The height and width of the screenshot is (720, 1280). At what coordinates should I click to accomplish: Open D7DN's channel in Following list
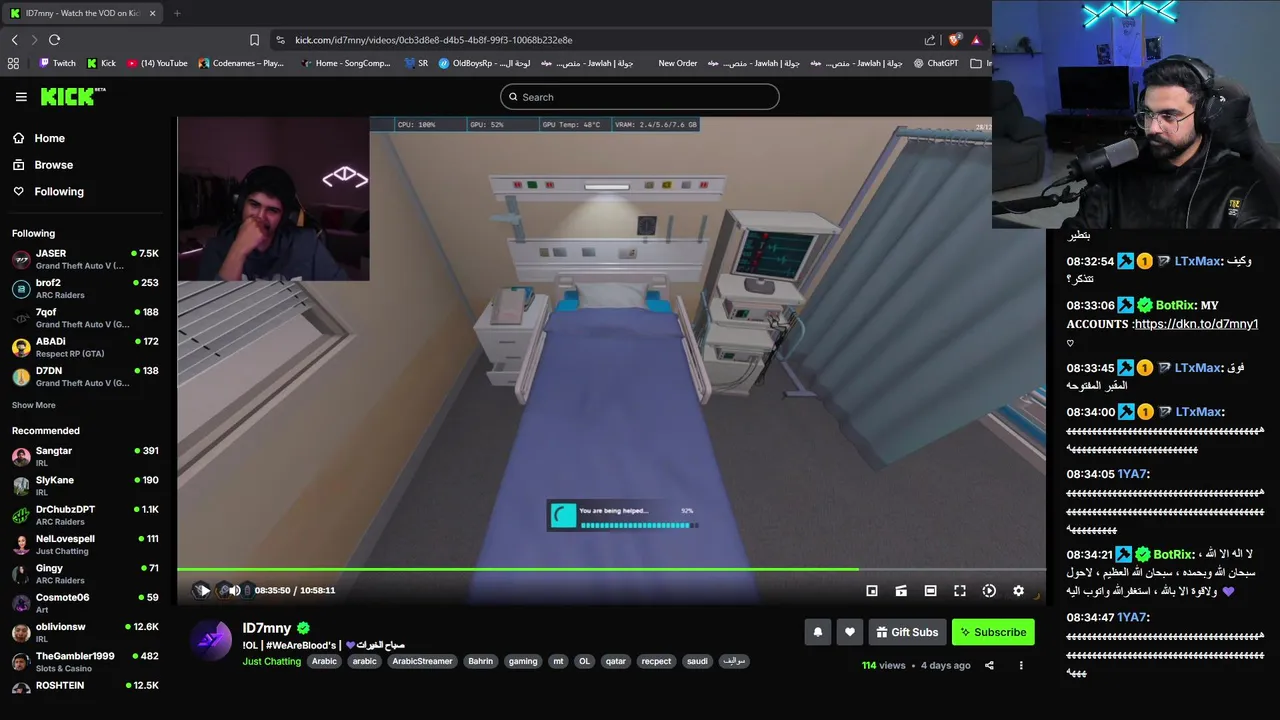[85, 377]
